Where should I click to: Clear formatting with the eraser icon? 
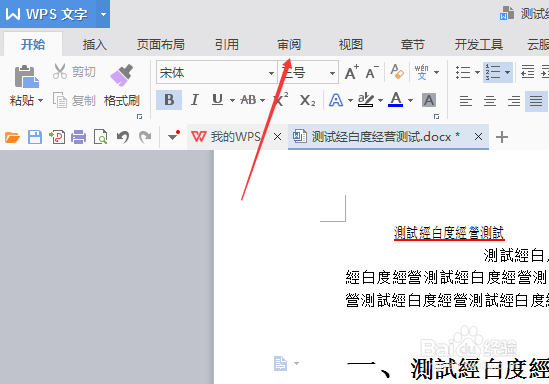(397, 72)
